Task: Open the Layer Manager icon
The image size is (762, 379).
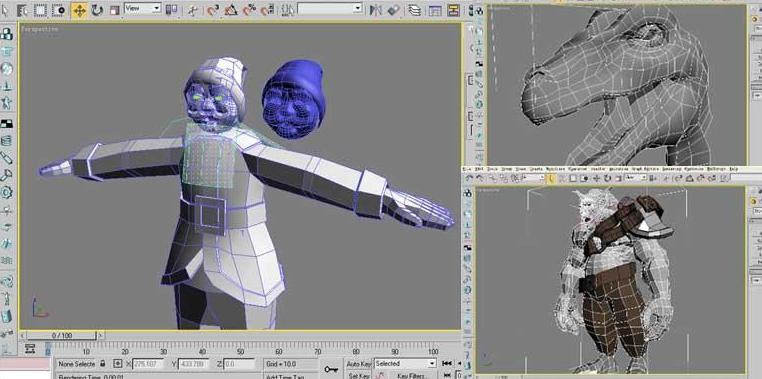Action: click(x=415, y=10)
